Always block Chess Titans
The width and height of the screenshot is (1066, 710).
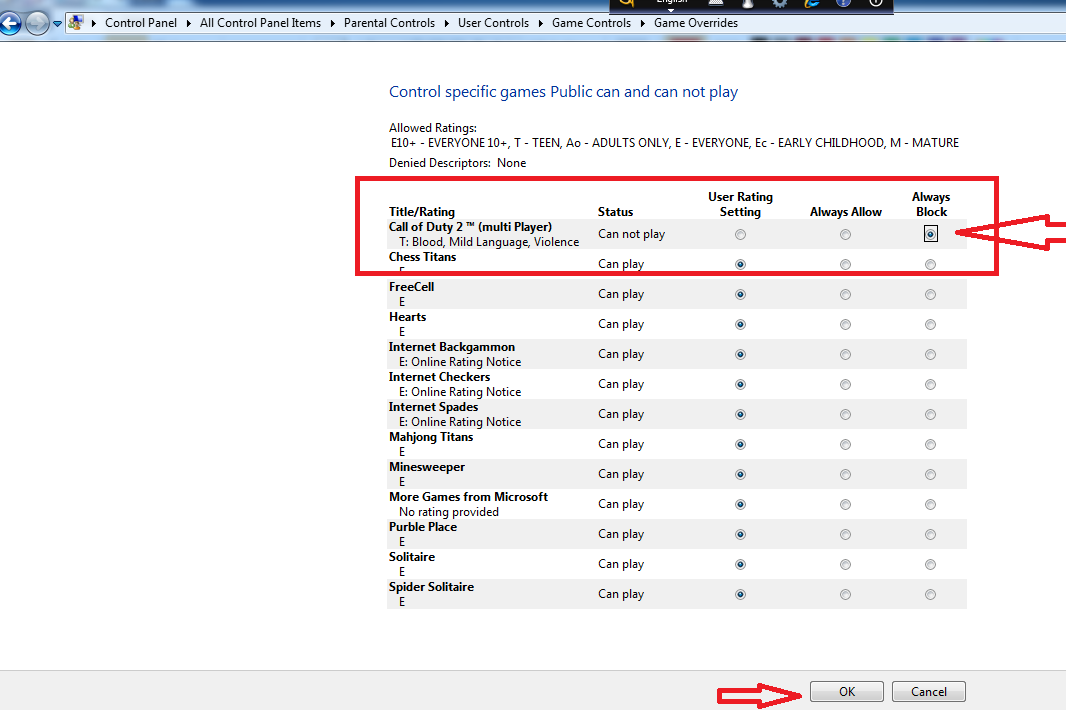pos(930,265)
